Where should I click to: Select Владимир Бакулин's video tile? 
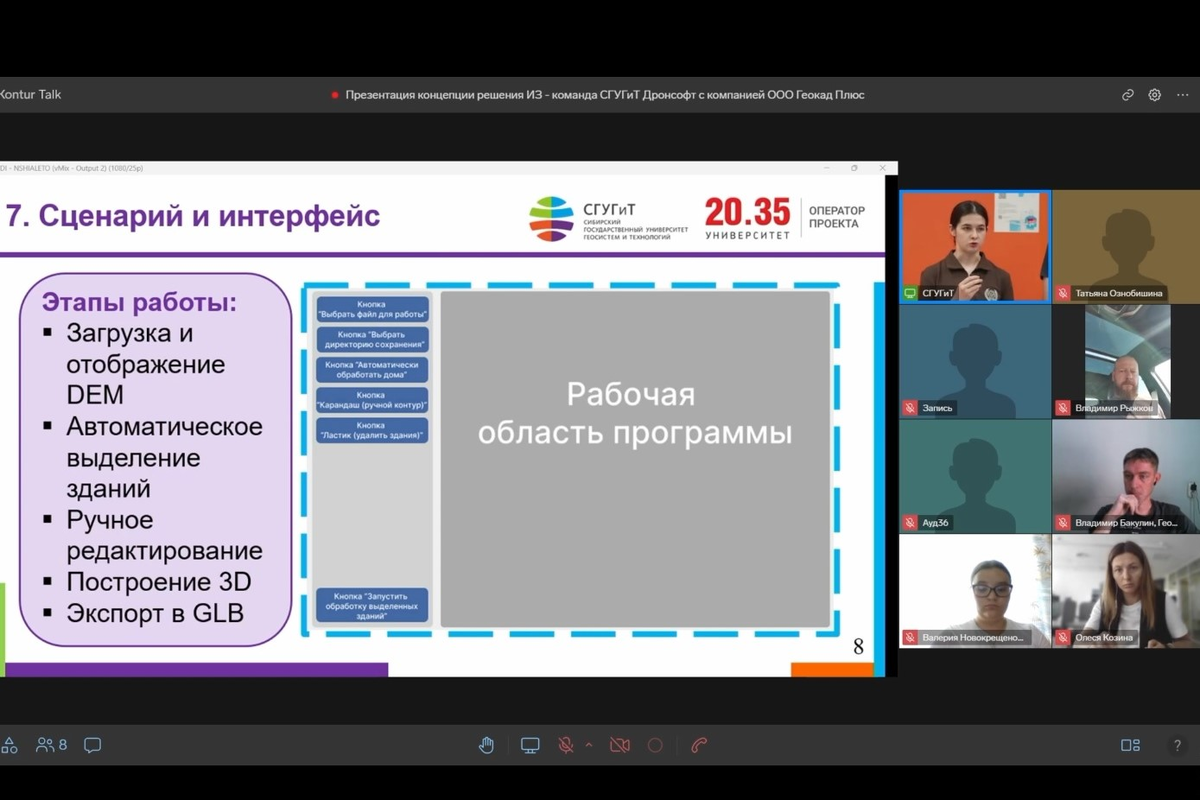[x=1126, y=476]
